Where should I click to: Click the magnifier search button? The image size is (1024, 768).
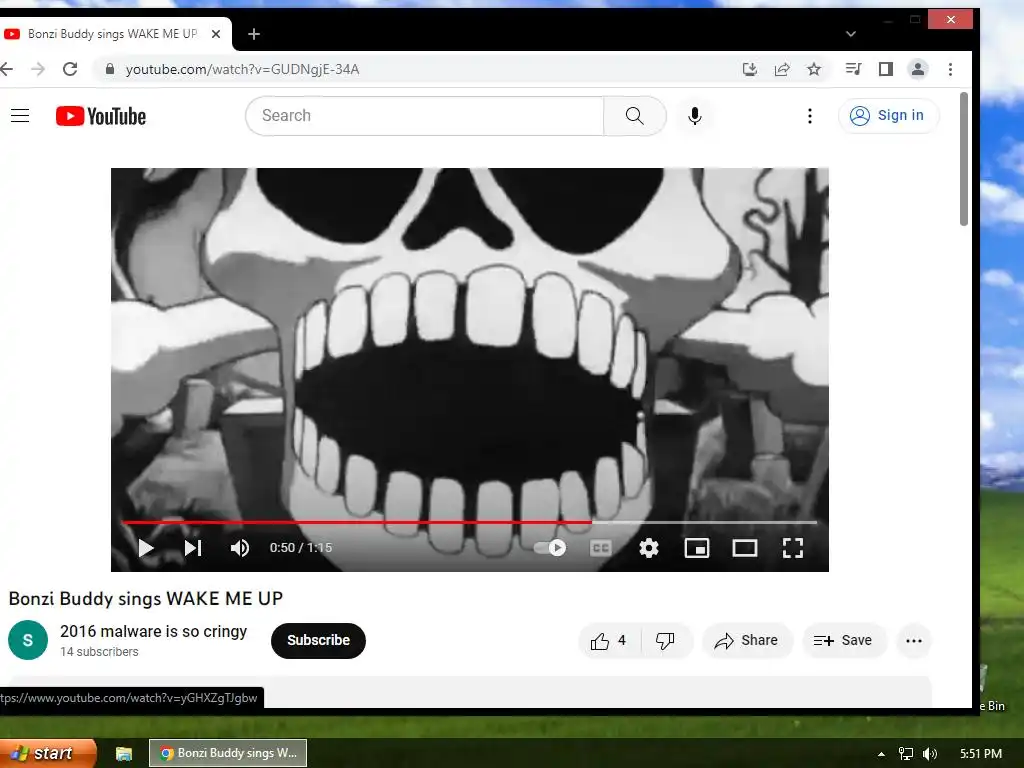[635, 116]
